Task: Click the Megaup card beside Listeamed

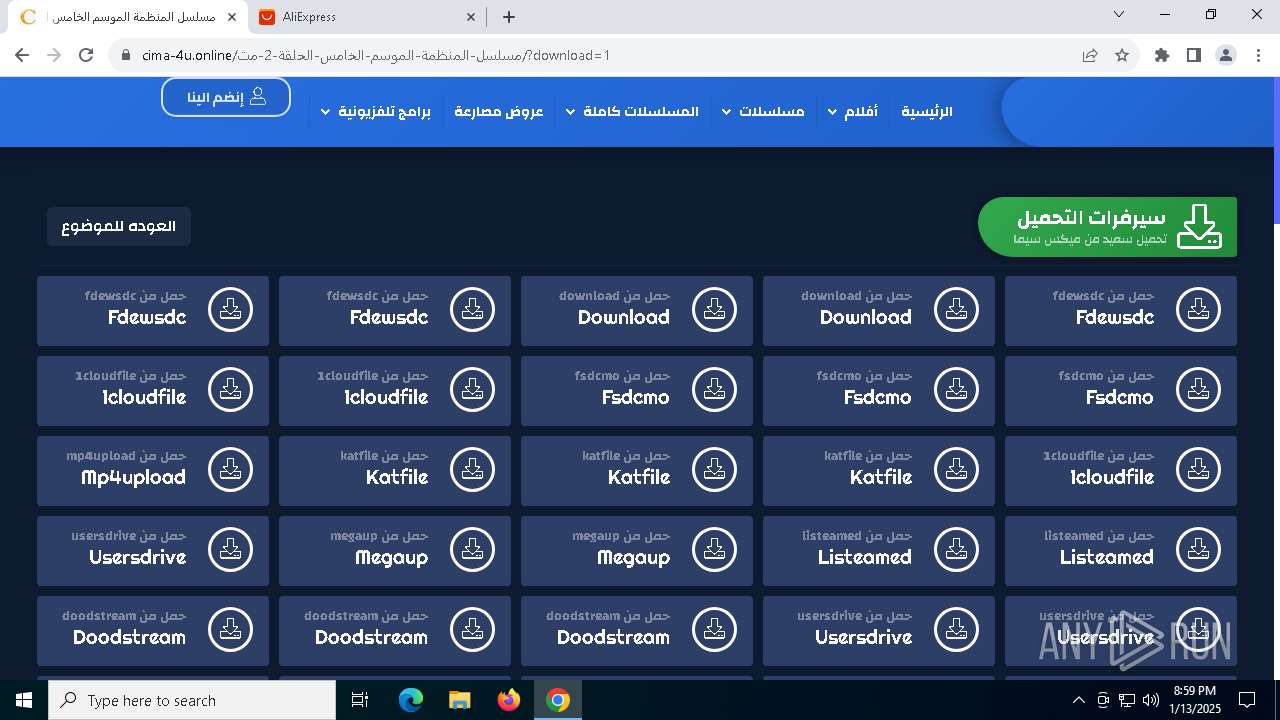Action: point(637,551)
